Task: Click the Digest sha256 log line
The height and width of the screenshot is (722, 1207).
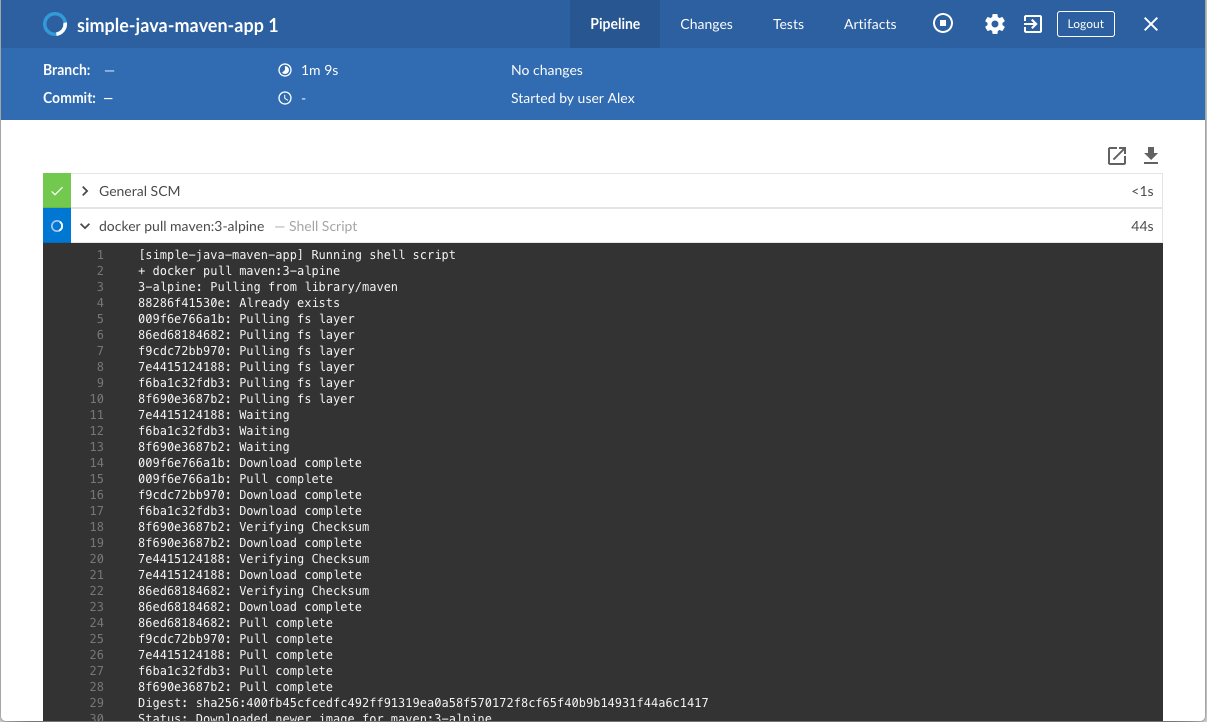Action: coord(423,703)
